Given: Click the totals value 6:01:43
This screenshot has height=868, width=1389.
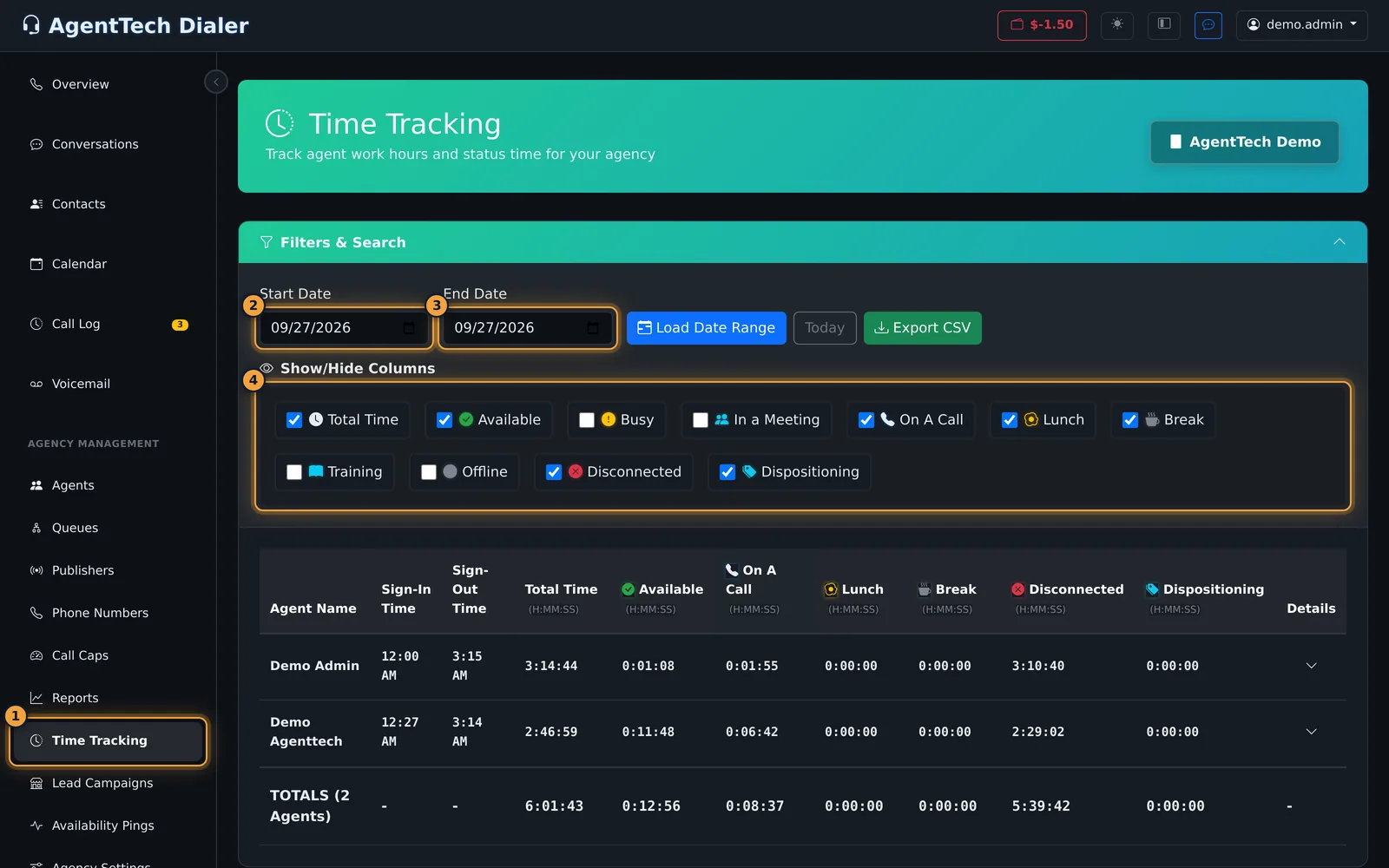Looking at the screenshot, I should point(554,806).
